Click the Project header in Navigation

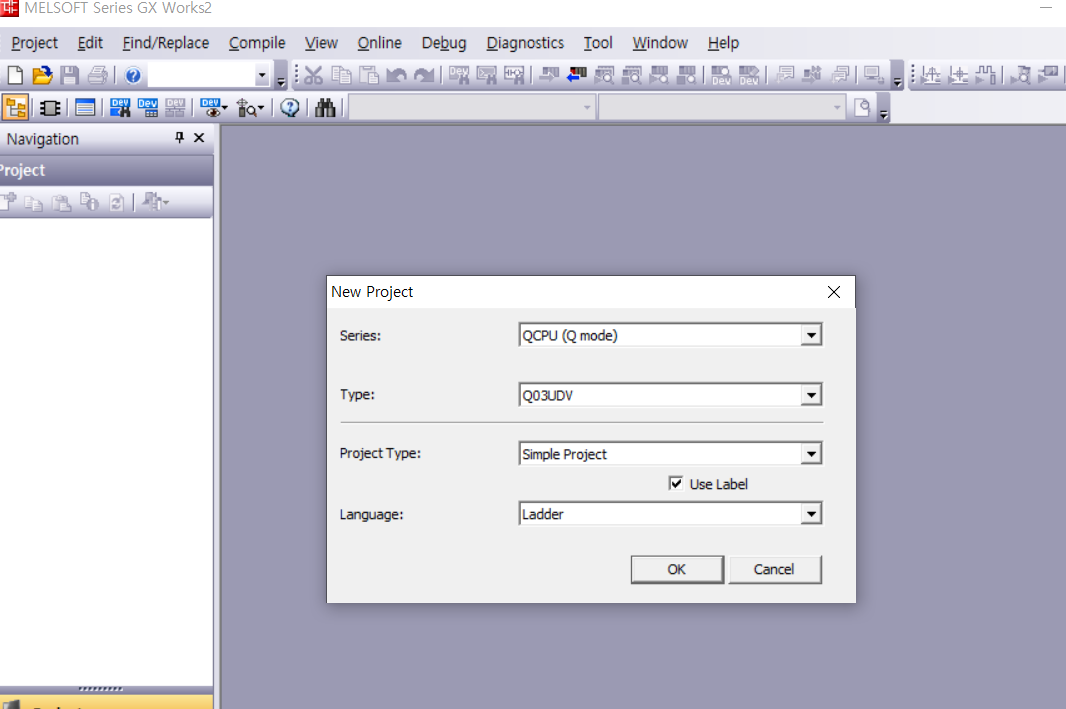click(106, 170)
